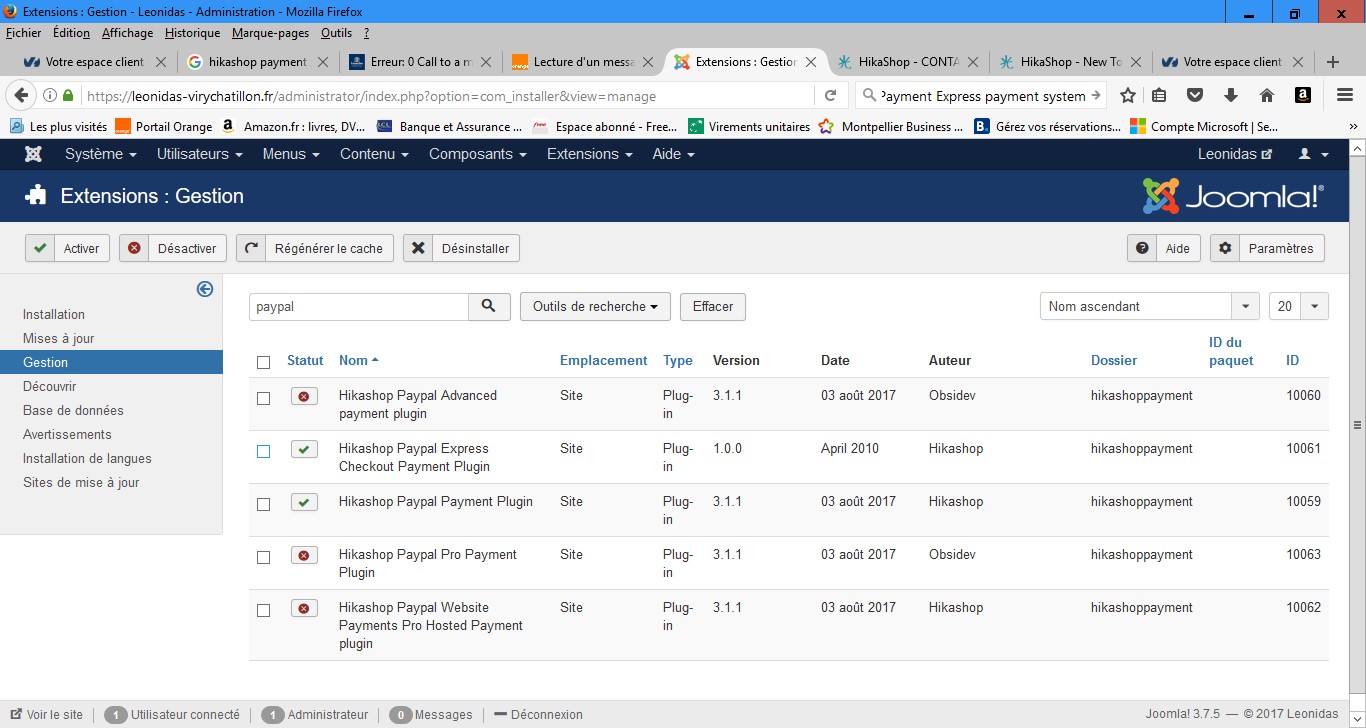Screen dimensions: 1366x728
Task: Reload the page using the refresh icon
Action: 830,96
